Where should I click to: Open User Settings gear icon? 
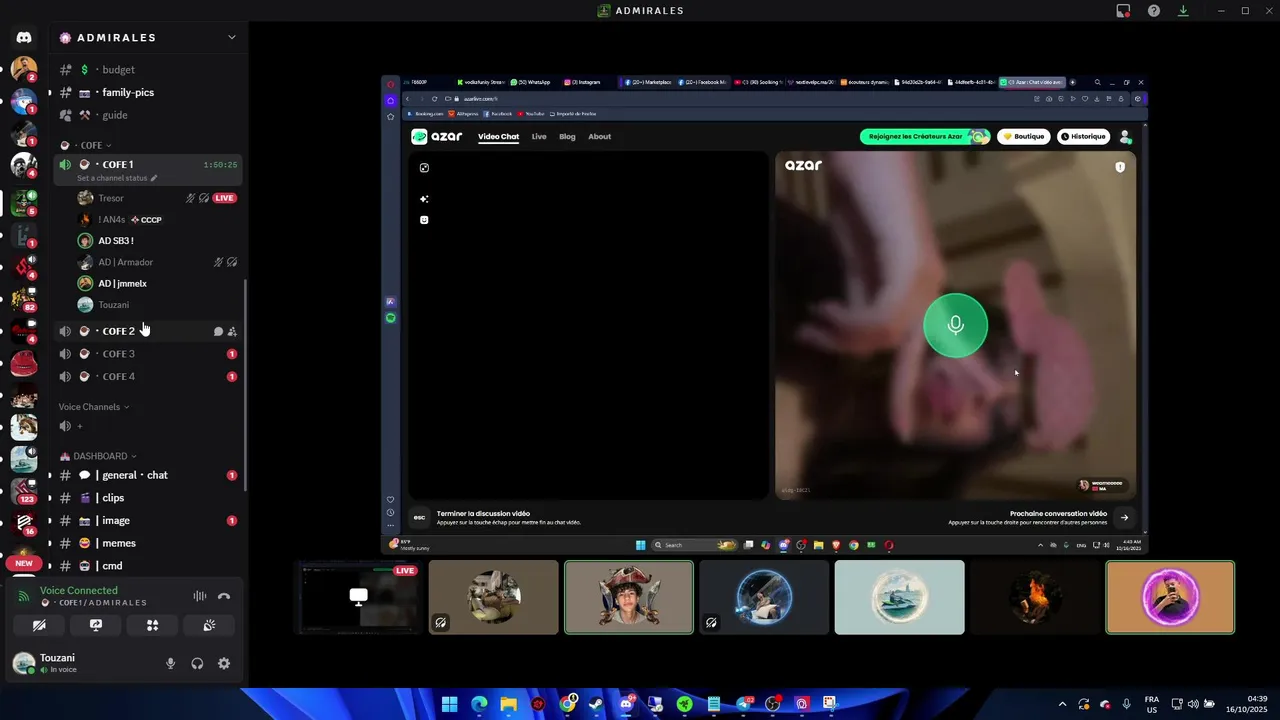click(x=224, y=663)
